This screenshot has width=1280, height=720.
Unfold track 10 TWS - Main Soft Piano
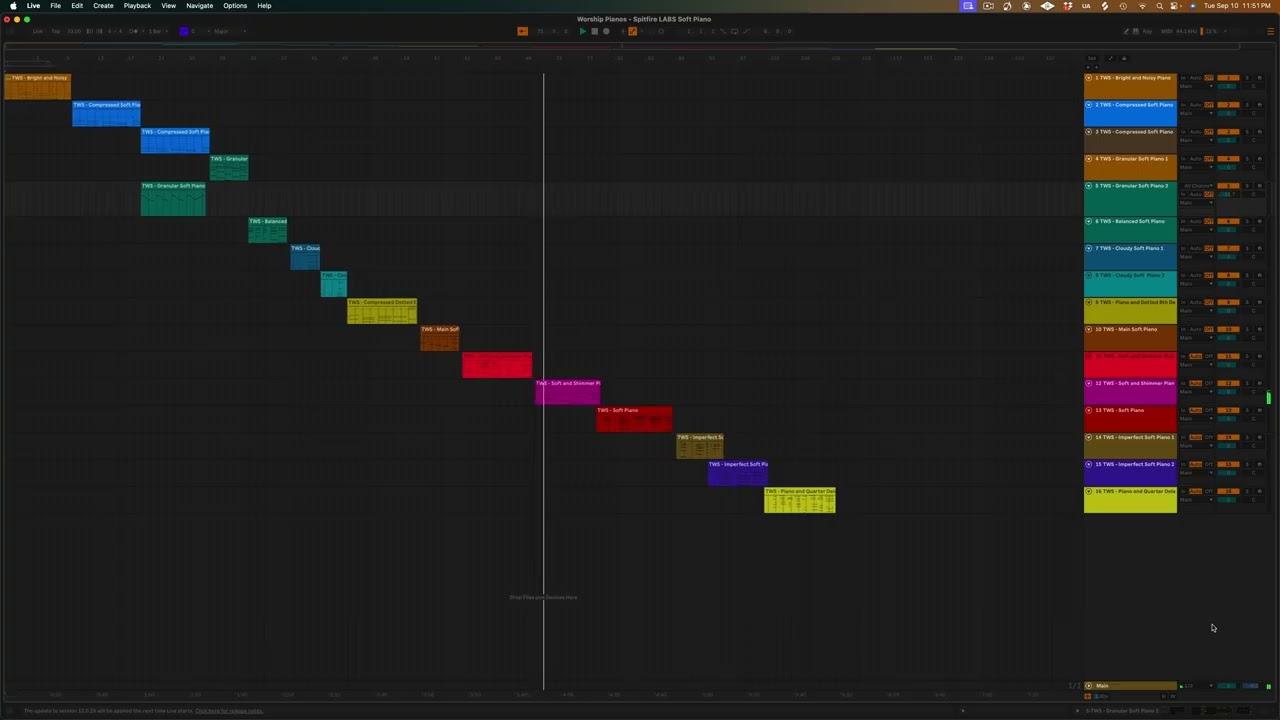point(1089,329)
